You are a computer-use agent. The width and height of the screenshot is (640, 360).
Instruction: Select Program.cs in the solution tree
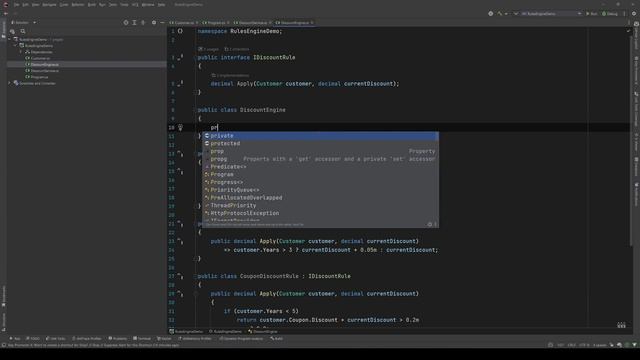[37, 77]
